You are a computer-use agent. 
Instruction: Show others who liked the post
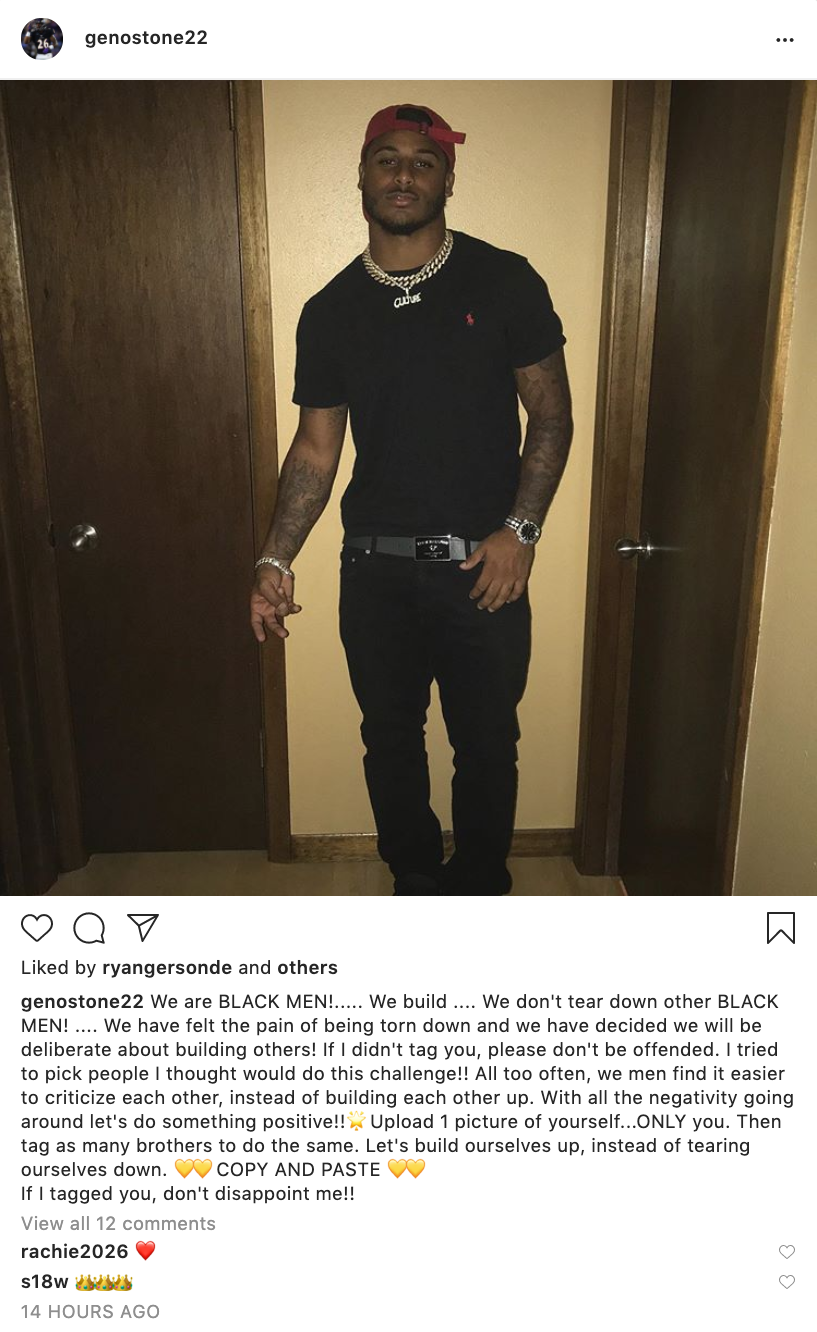(x=307, y=967)
